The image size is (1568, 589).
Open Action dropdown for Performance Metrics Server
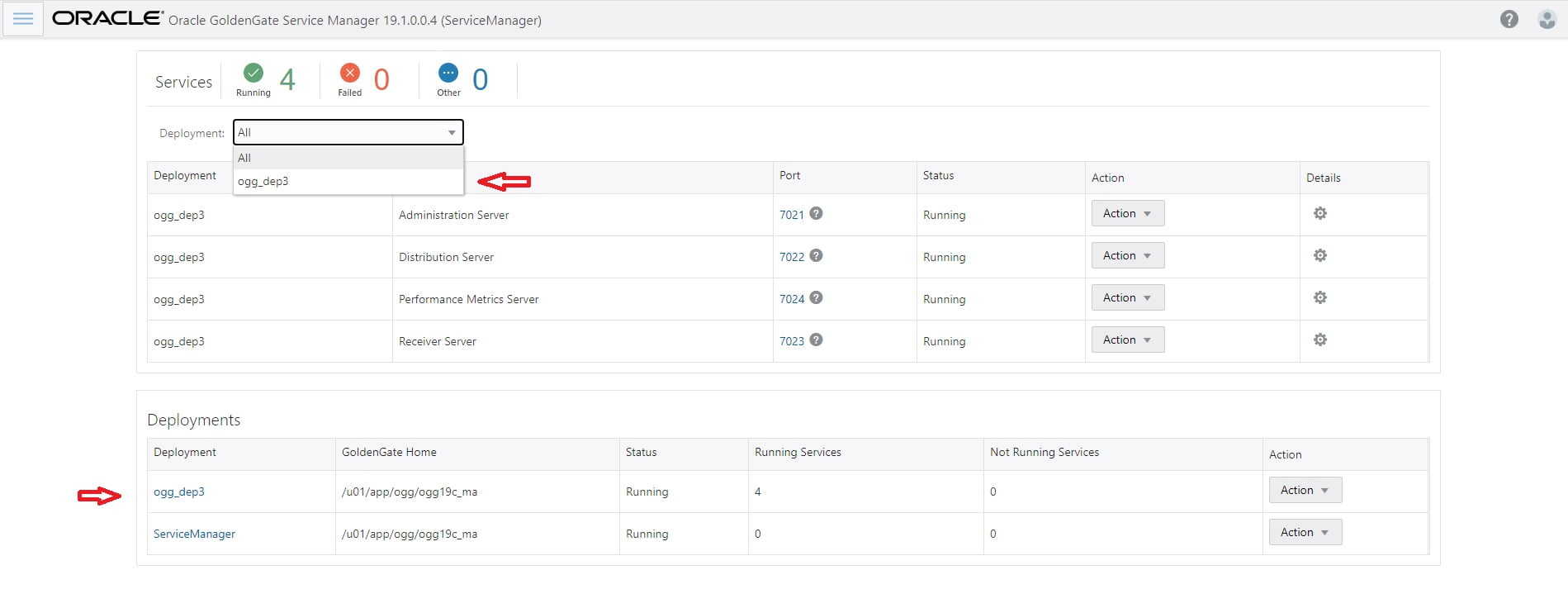[1127, 297]
